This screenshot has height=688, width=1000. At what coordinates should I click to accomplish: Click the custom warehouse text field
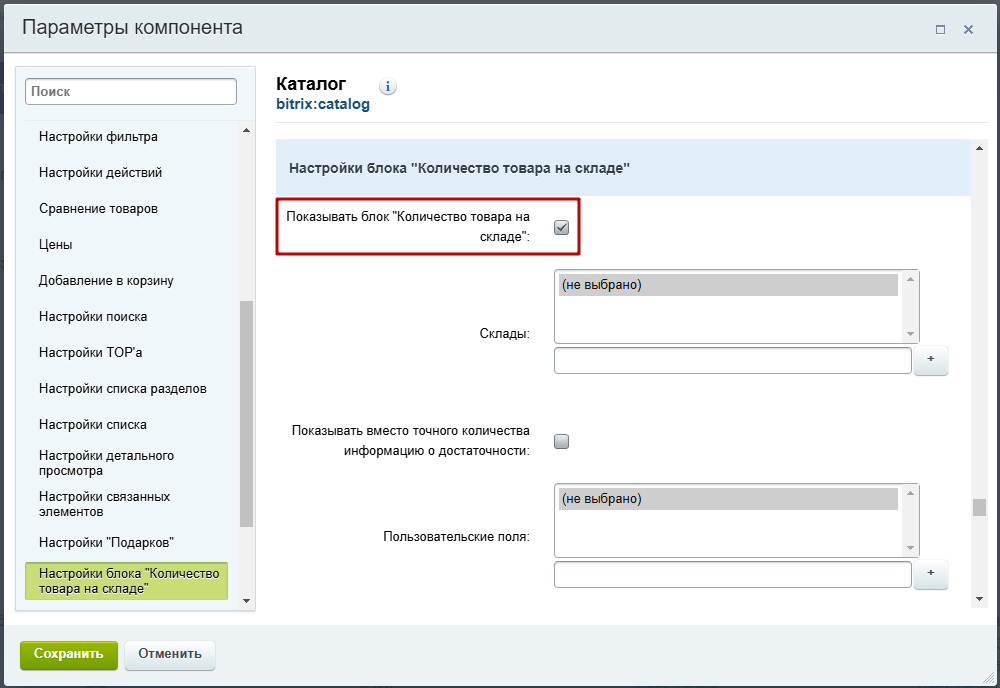(733, 360)
